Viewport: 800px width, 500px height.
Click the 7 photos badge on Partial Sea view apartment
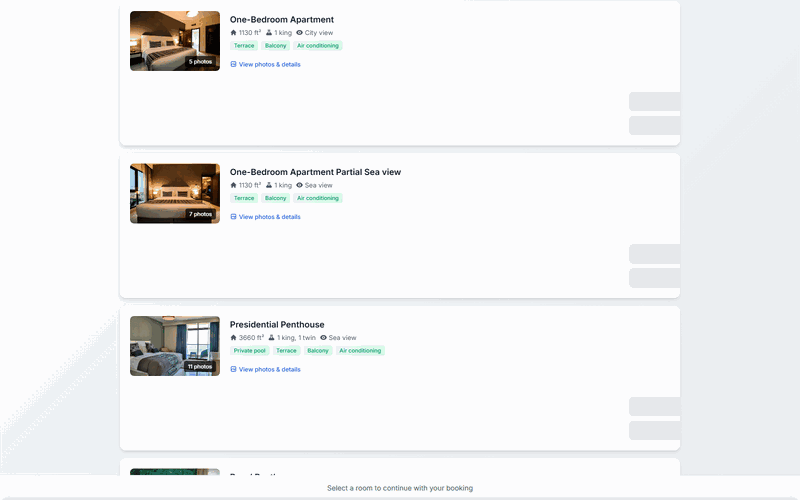[201, 214]
